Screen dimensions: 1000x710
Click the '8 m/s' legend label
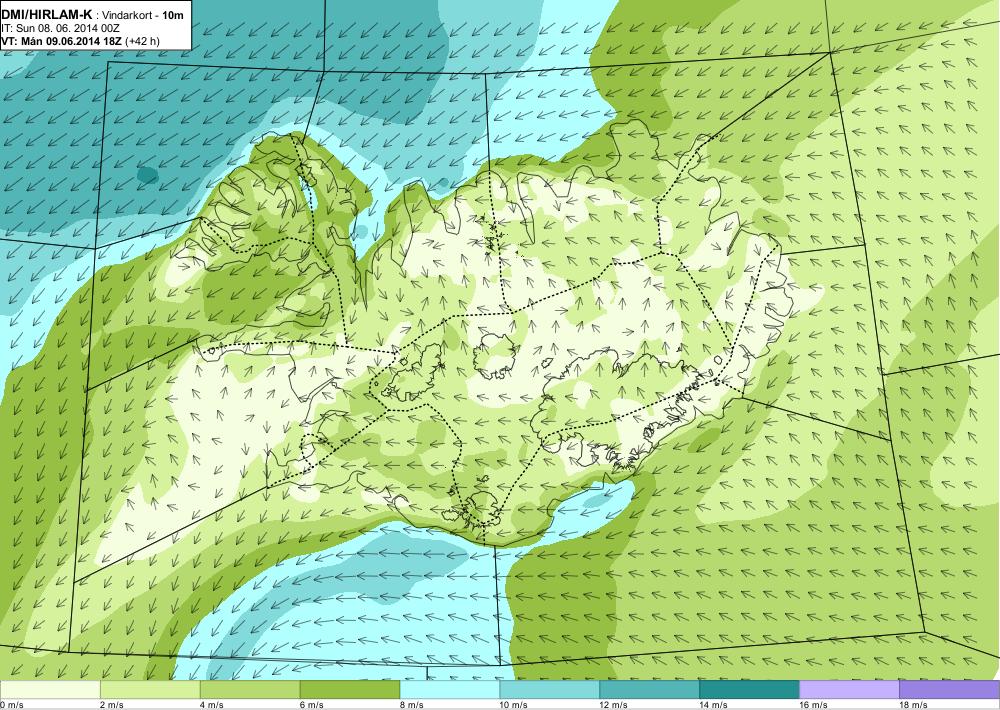(412, 705)
